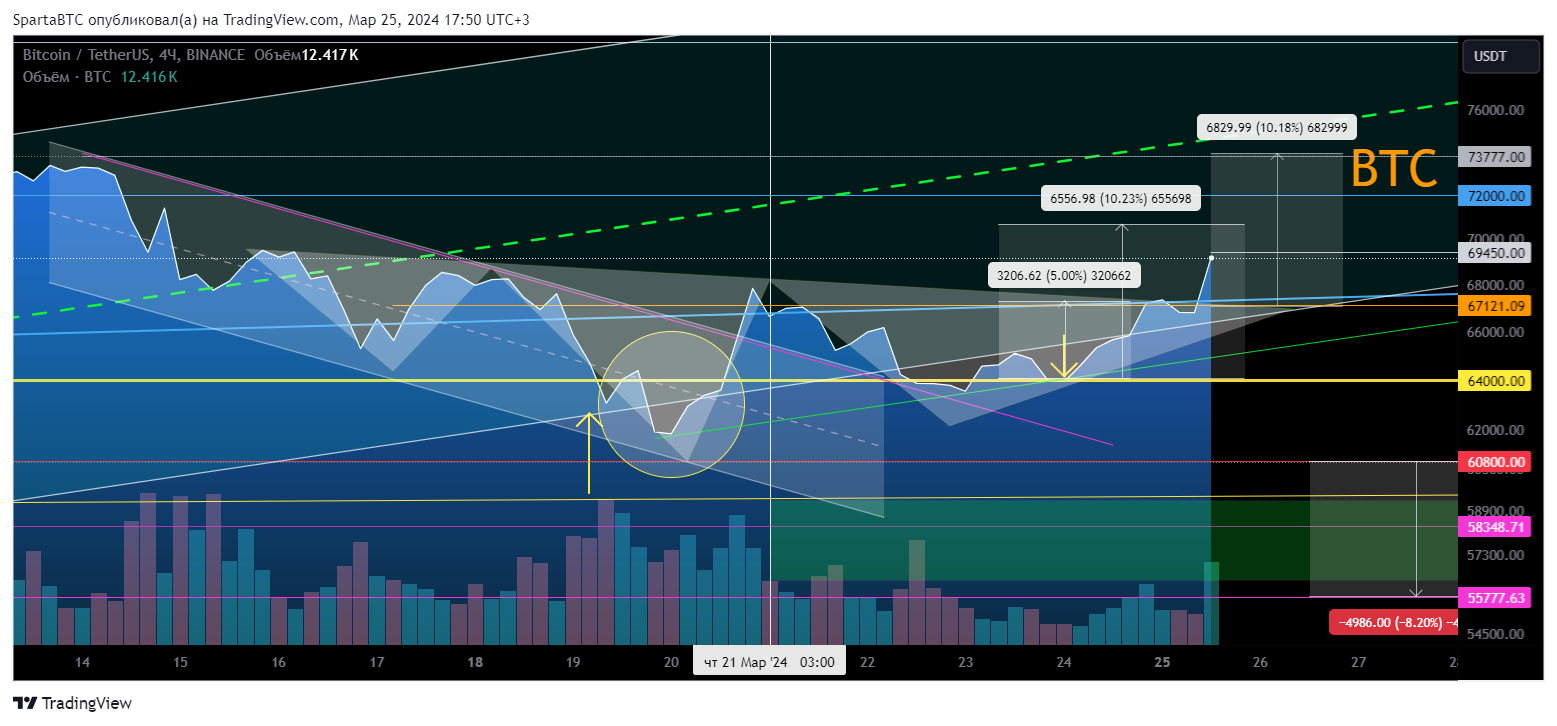Click the 73777.00 price label

click(1497, 157)
